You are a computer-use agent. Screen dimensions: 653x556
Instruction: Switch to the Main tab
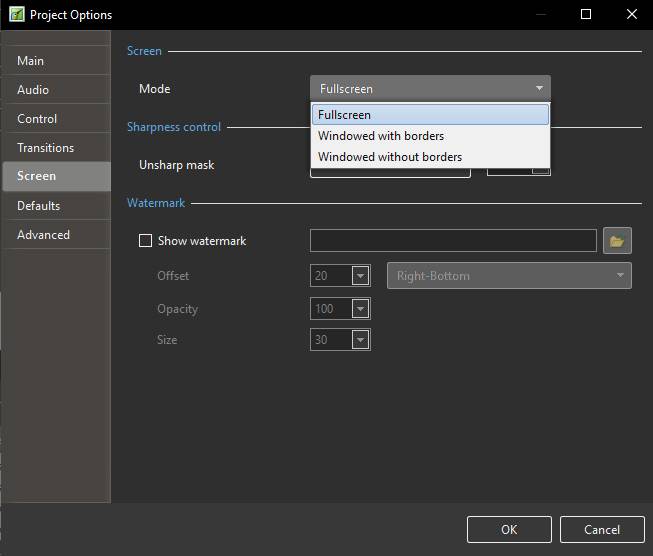point(56,60)
